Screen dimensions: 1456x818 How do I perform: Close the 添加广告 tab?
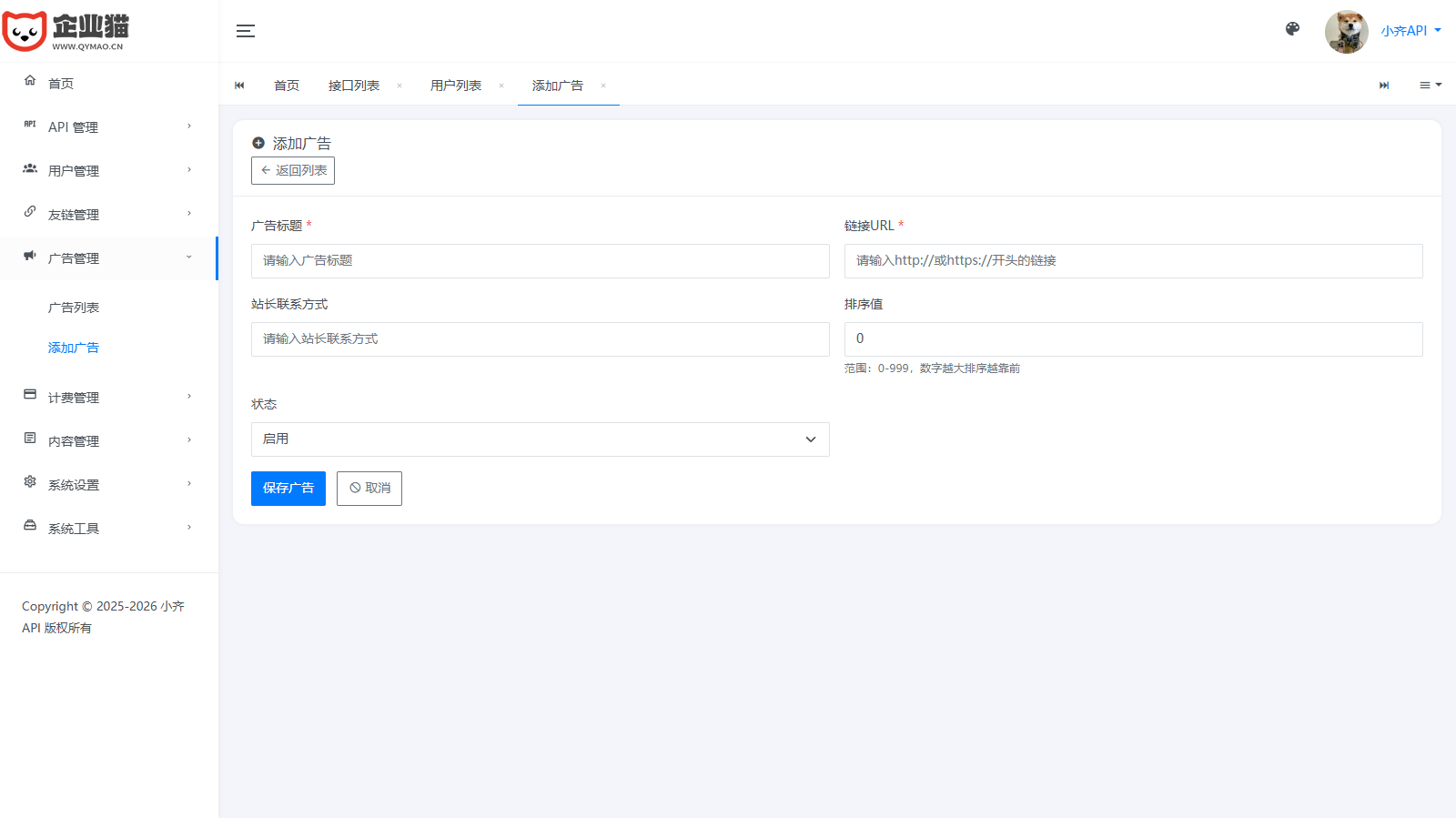click(x=603, y=86)
